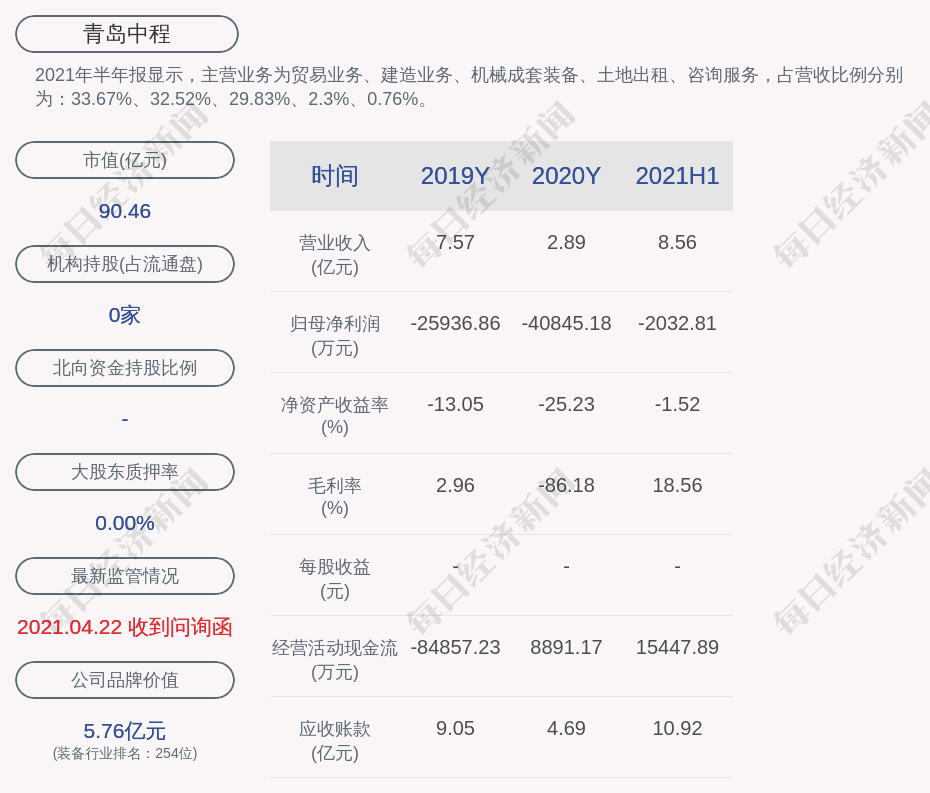
Task: Click the 营业收入(亿元) row label
Action: 334,254
